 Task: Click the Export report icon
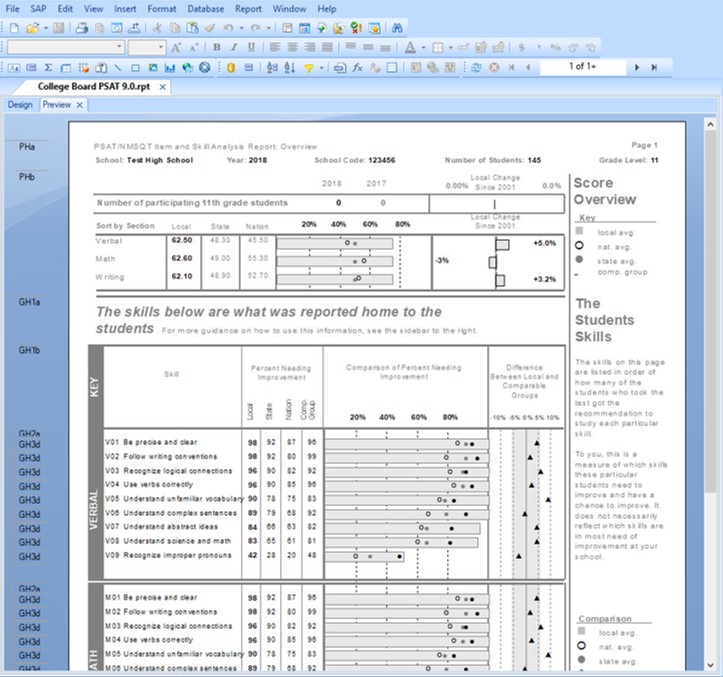134,28
